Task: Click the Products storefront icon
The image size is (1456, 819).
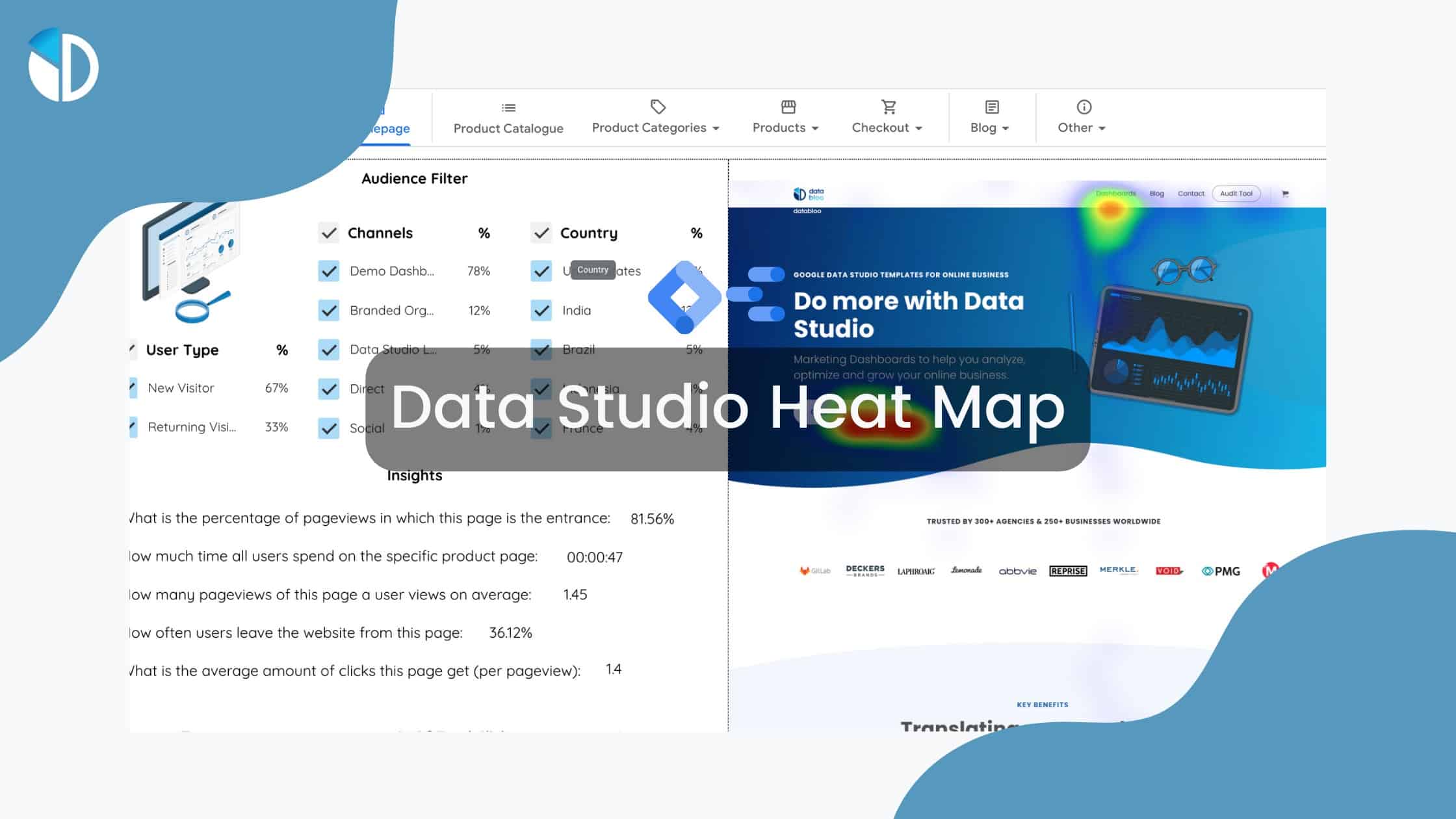Action: (788, 106)
